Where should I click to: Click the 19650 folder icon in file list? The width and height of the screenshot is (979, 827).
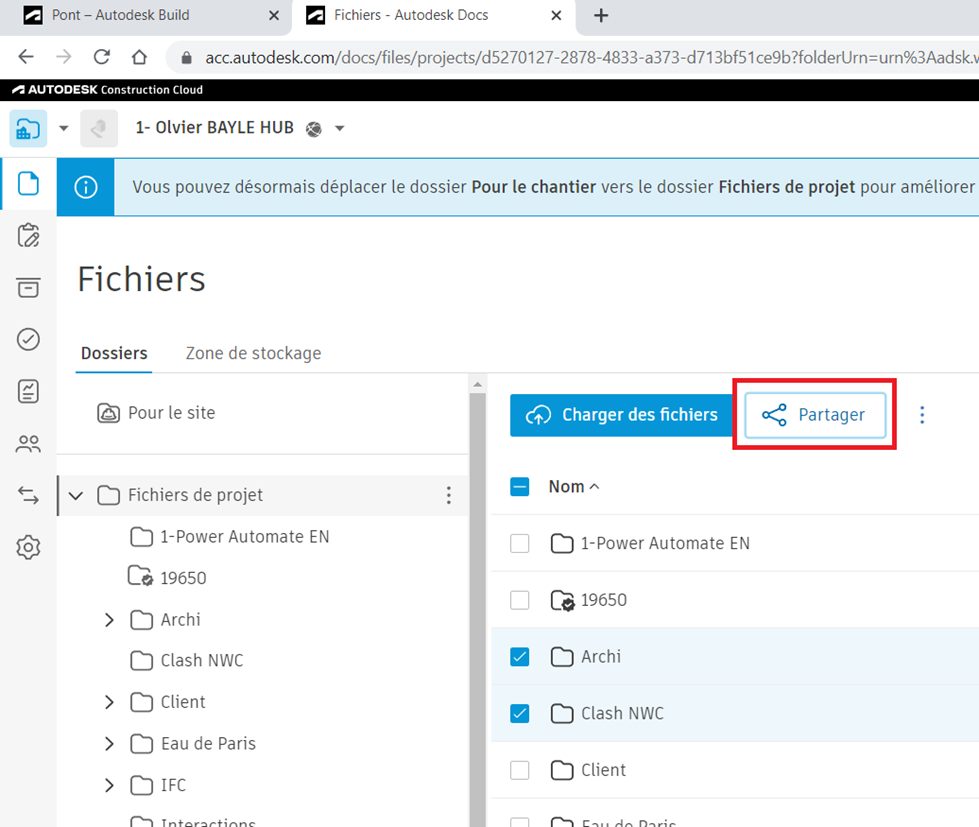[x=563, y=600]
